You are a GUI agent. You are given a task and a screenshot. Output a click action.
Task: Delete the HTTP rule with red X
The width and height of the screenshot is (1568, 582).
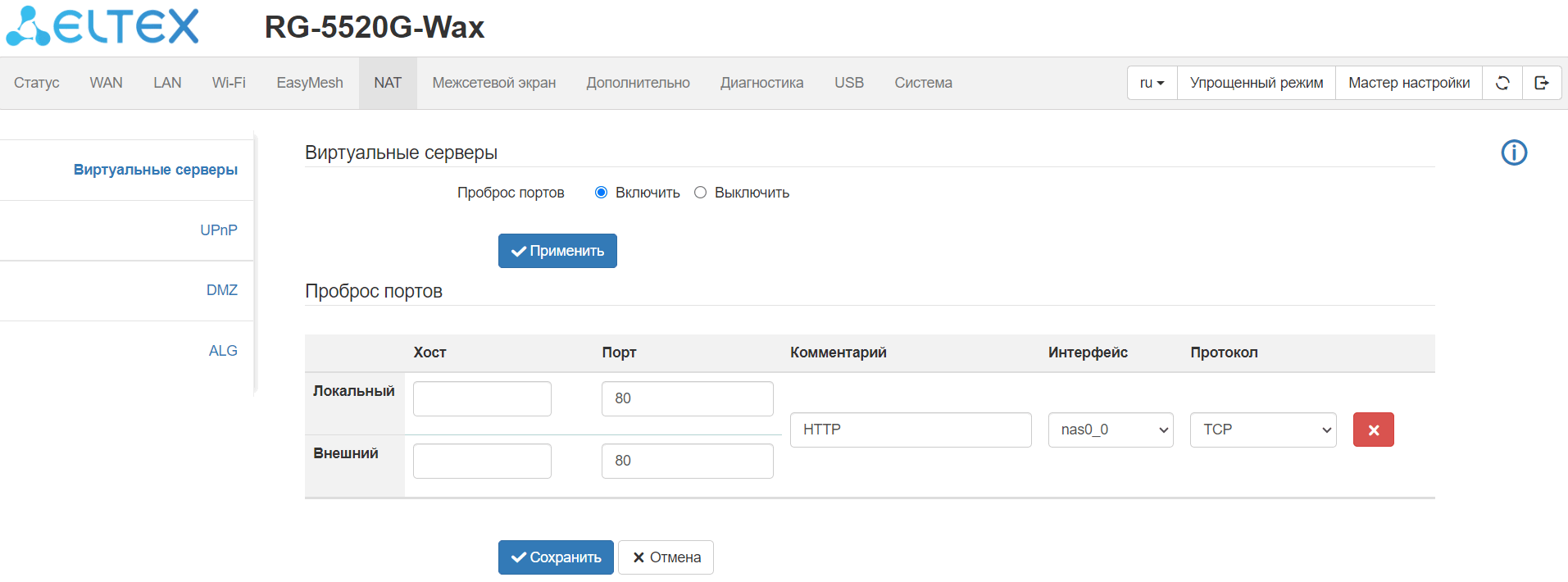click(1373, 430)
